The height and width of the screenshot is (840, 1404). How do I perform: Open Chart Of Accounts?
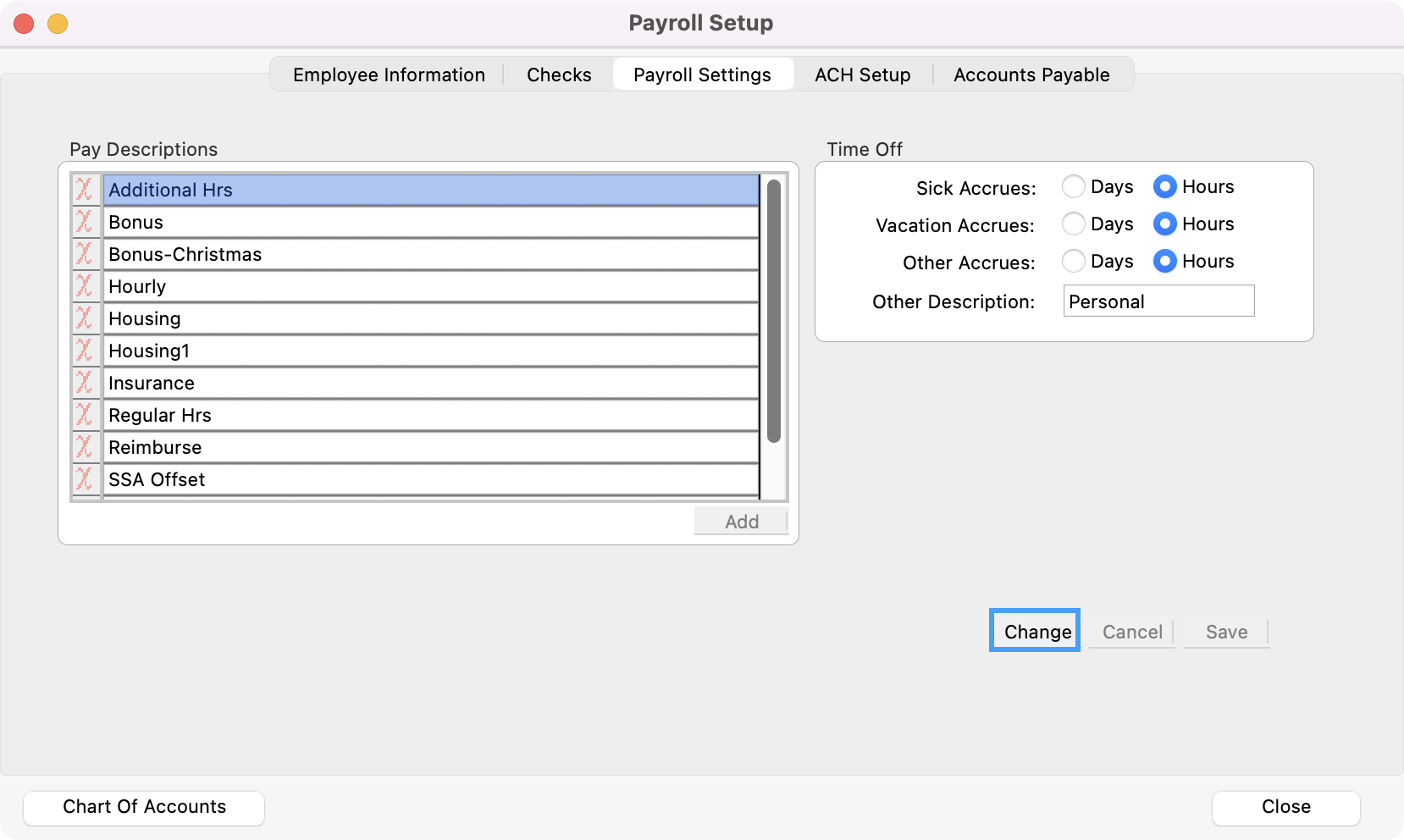(x=144, y=807)
